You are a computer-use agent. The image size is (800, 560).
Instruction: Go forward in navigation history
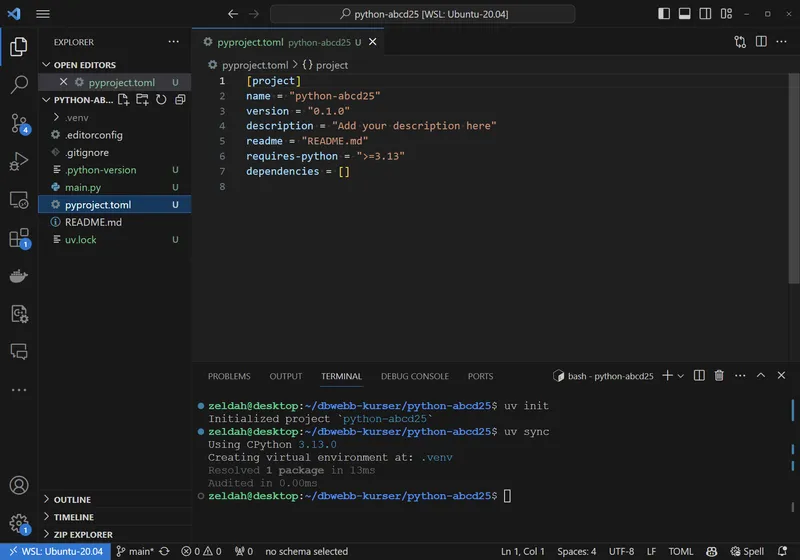coord(254,14)
